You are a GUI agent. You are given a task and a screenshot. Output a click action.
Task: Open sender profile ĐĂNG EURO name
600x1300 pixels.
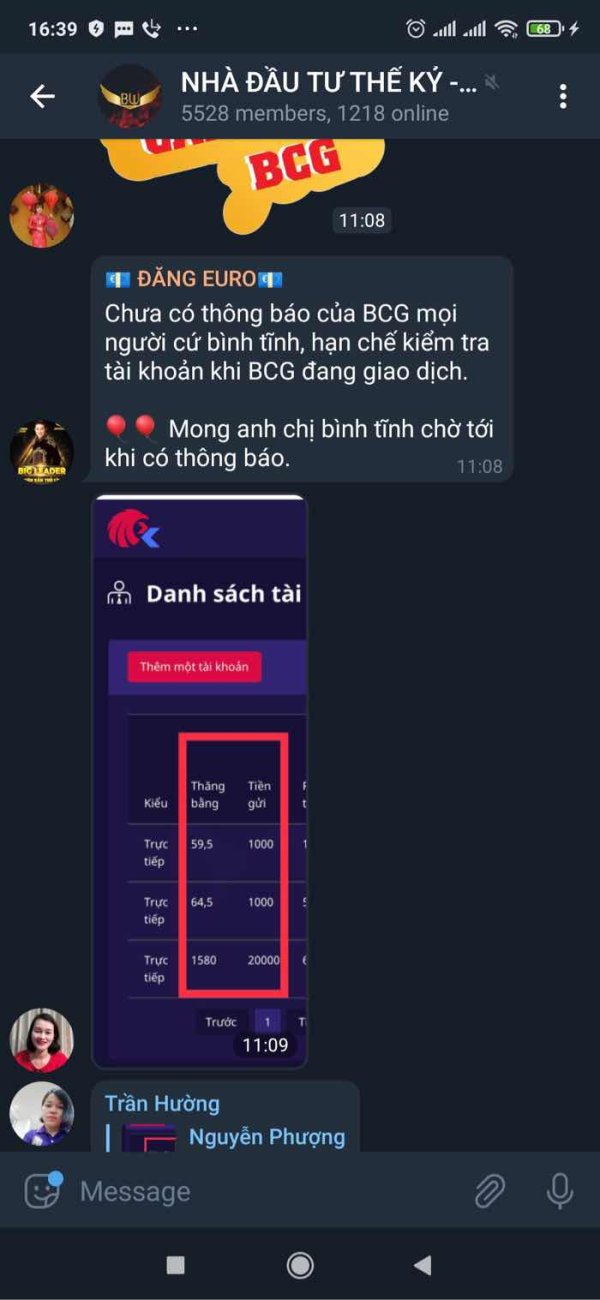pos(194,280)
